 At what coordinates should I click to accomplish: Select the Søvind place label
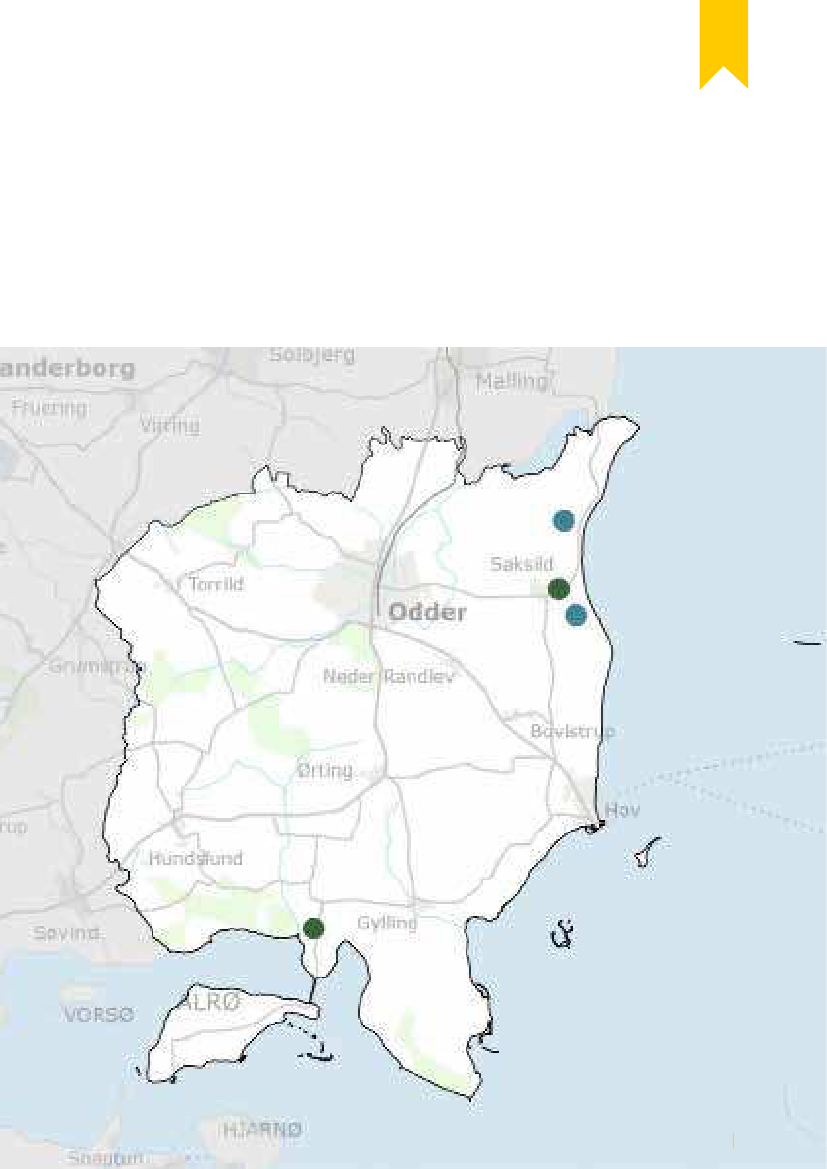[67, 932]
